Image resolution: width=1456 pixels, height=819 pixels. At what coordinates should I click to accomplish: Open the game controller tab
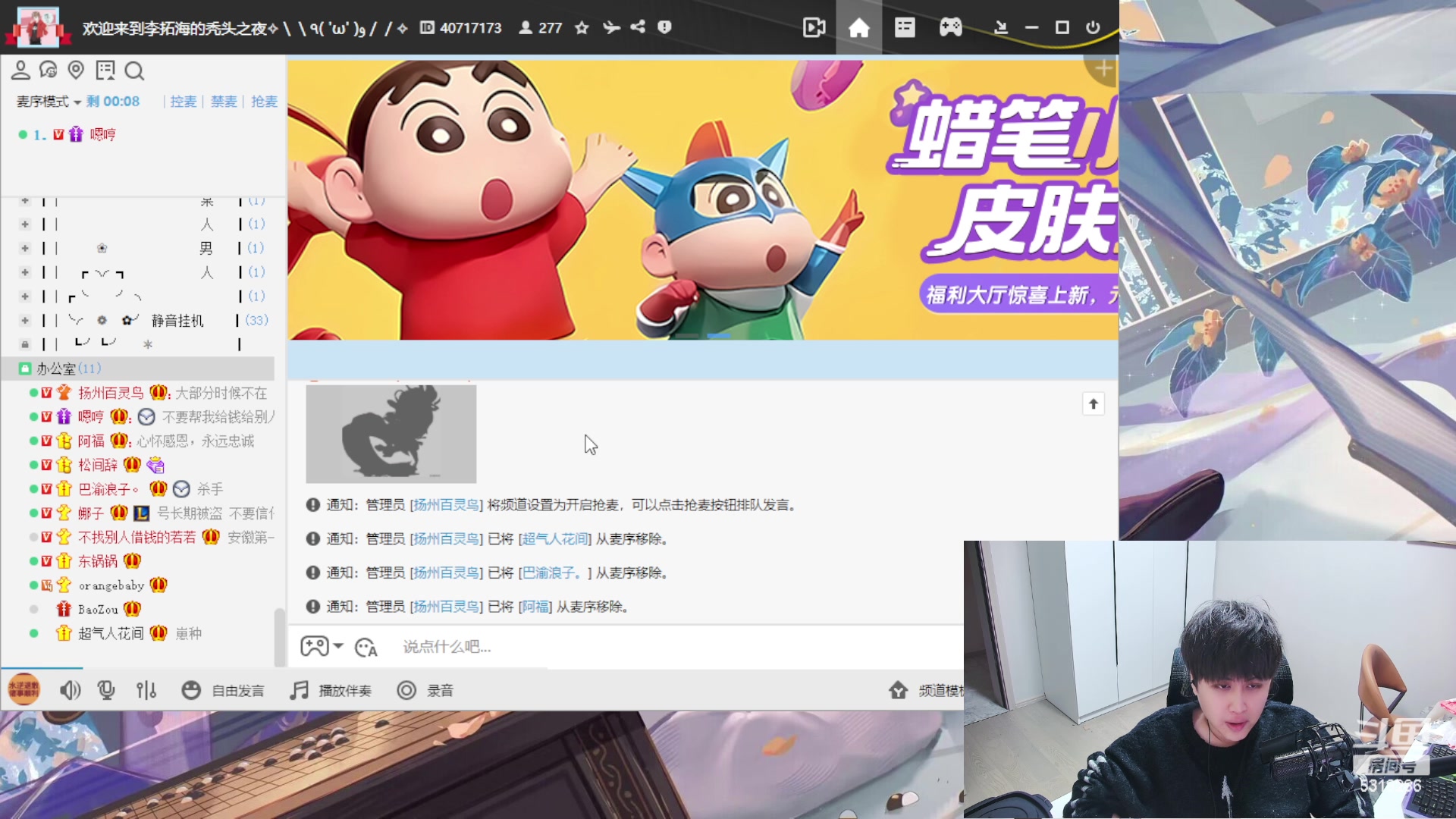click(x=950, y=28)
